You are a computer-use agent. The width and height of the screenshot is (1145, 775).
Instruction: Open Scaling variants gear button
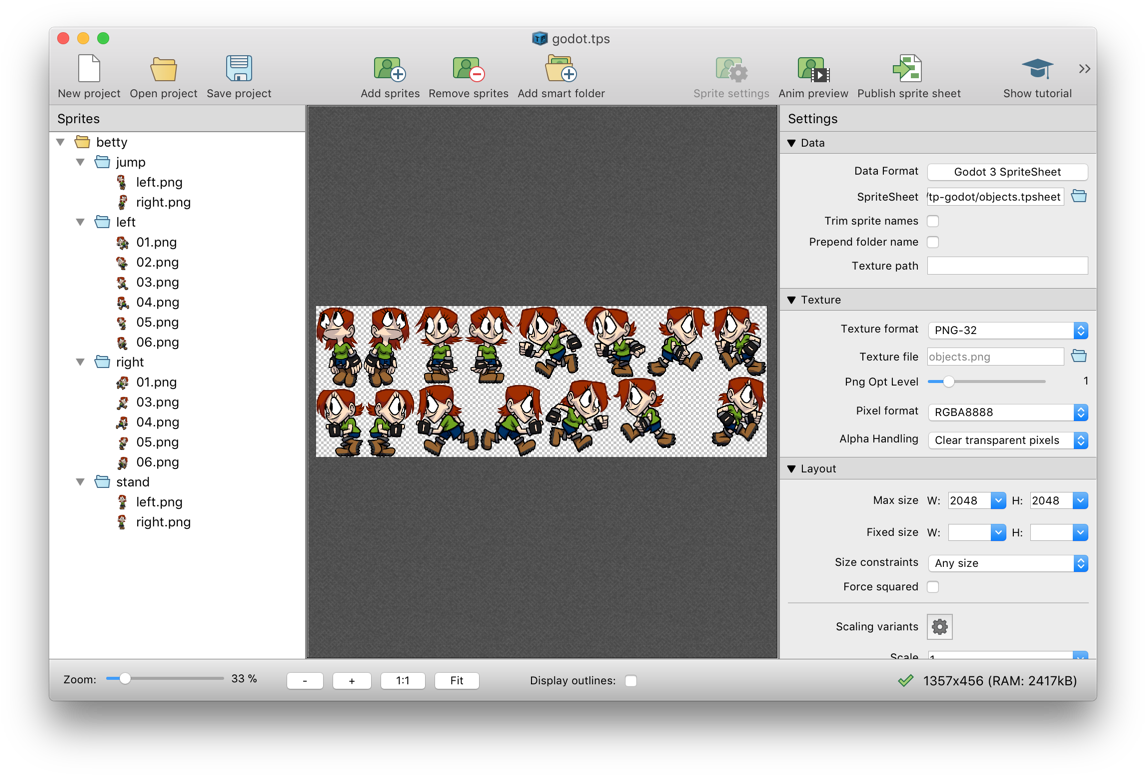940,627
